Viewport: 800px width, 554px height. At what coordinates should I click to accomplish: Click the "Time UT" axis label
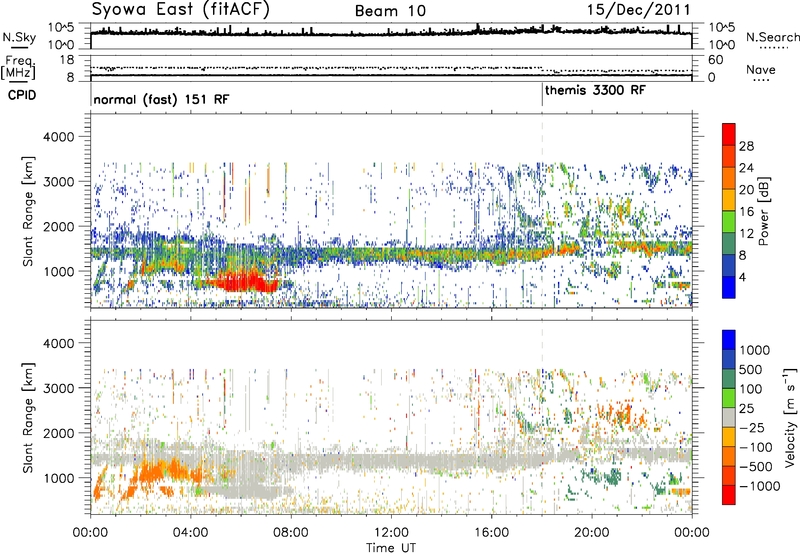pos(391,548)
